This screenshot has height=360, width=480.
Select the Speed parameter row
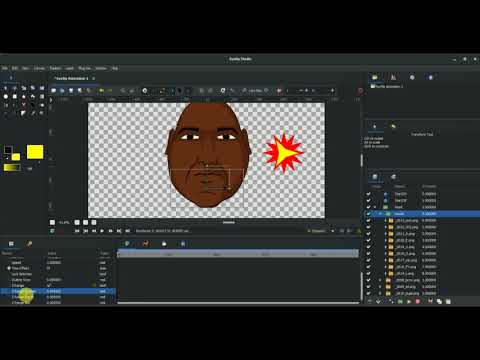coord(58,263)
